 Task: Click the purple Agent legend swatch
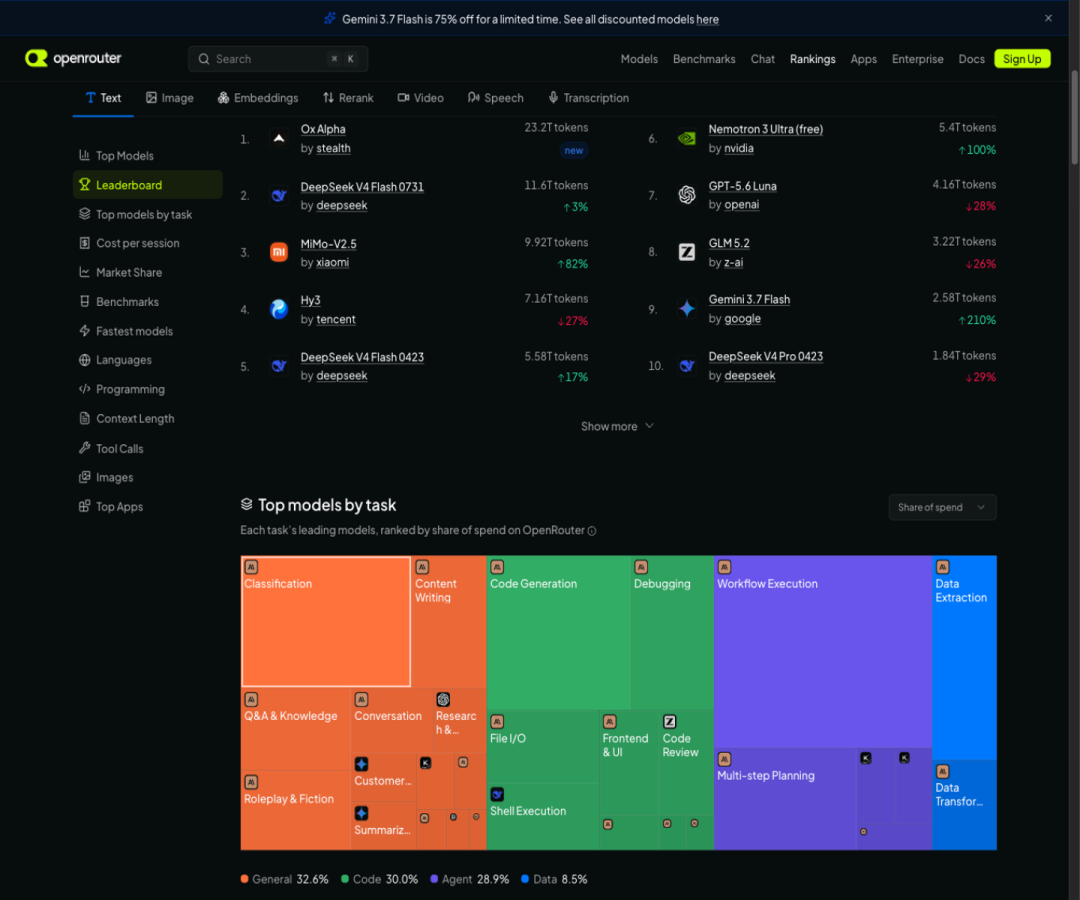click(x=434, y=879)
